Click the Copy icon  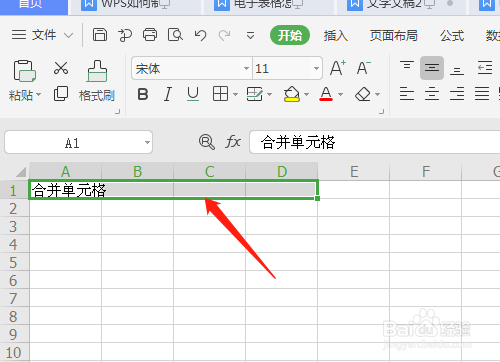pyautogui.click(x=61, y=94)
